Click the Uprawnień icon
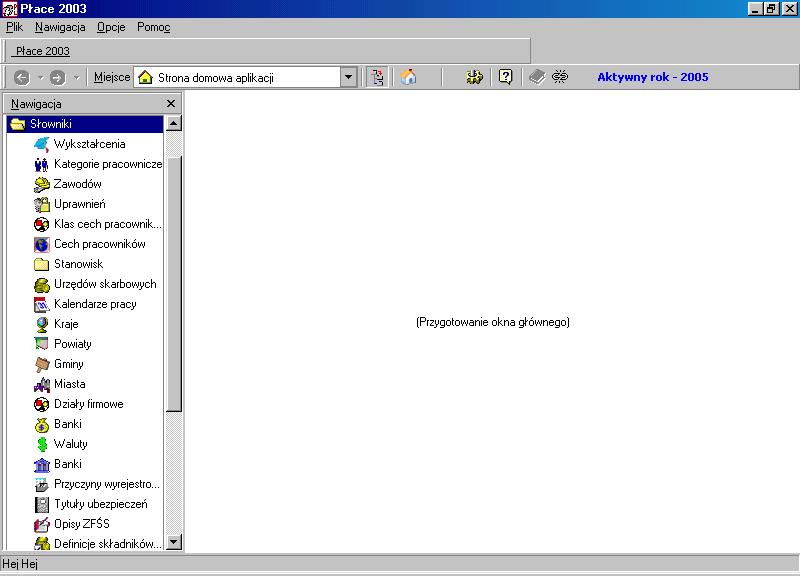Viewport: 800px width, 576px height. click(42, 204)
